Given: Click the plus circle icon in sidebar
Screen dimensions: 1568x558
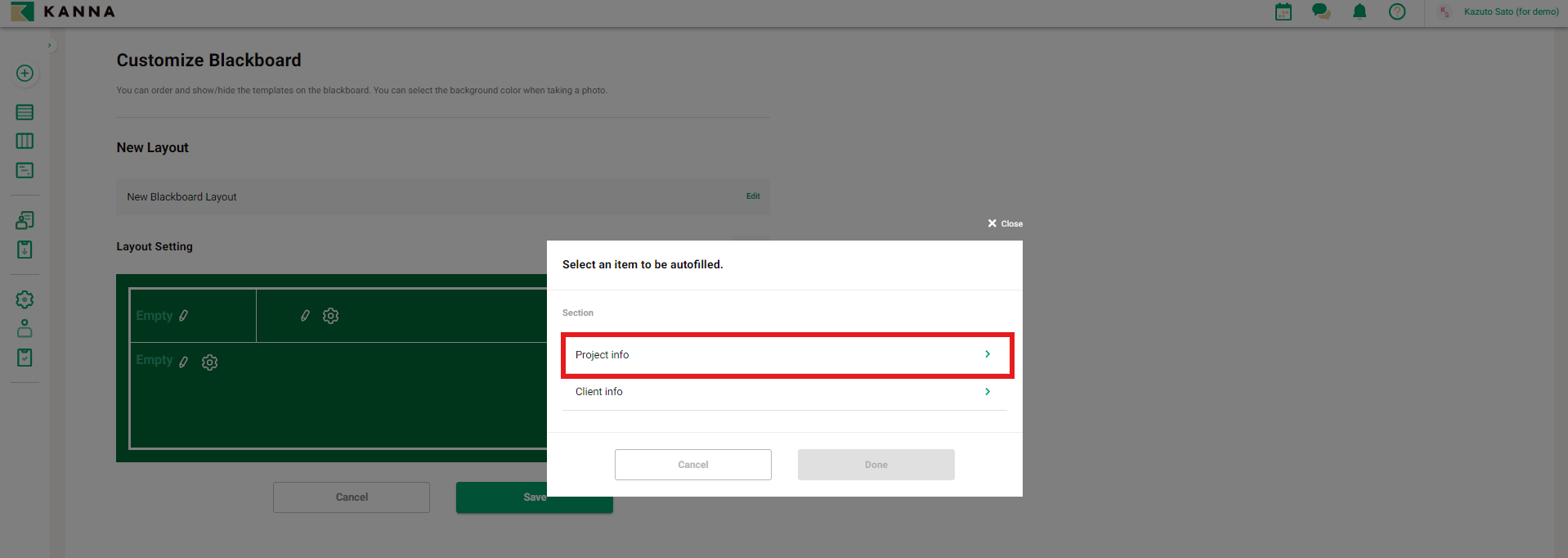Looking at the screenshot, I should pyautogui.click(x=25, y=74).
